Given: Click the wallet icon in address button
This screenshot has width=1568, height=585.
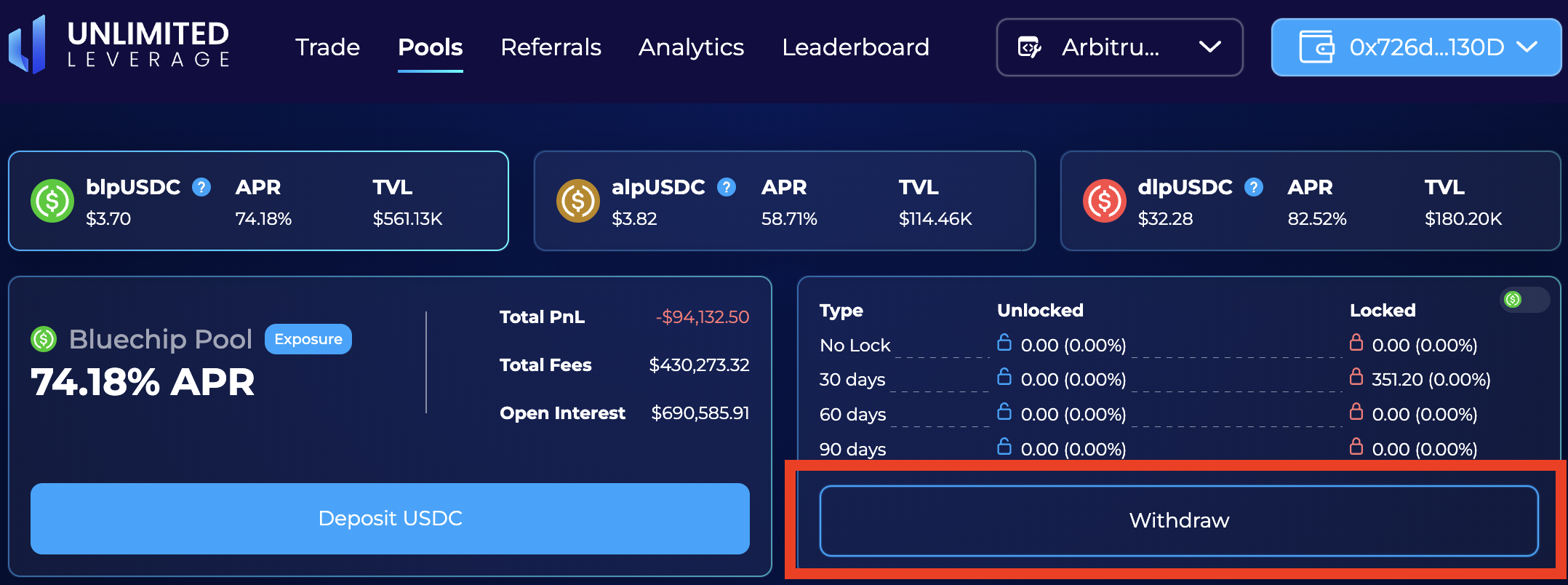Looking at the screenshot, I should coord(1316,47).
